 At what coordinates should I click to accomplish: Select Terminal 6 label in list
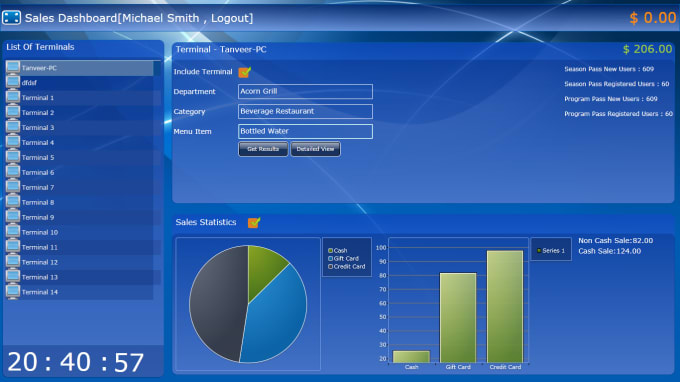click(38, 173)
